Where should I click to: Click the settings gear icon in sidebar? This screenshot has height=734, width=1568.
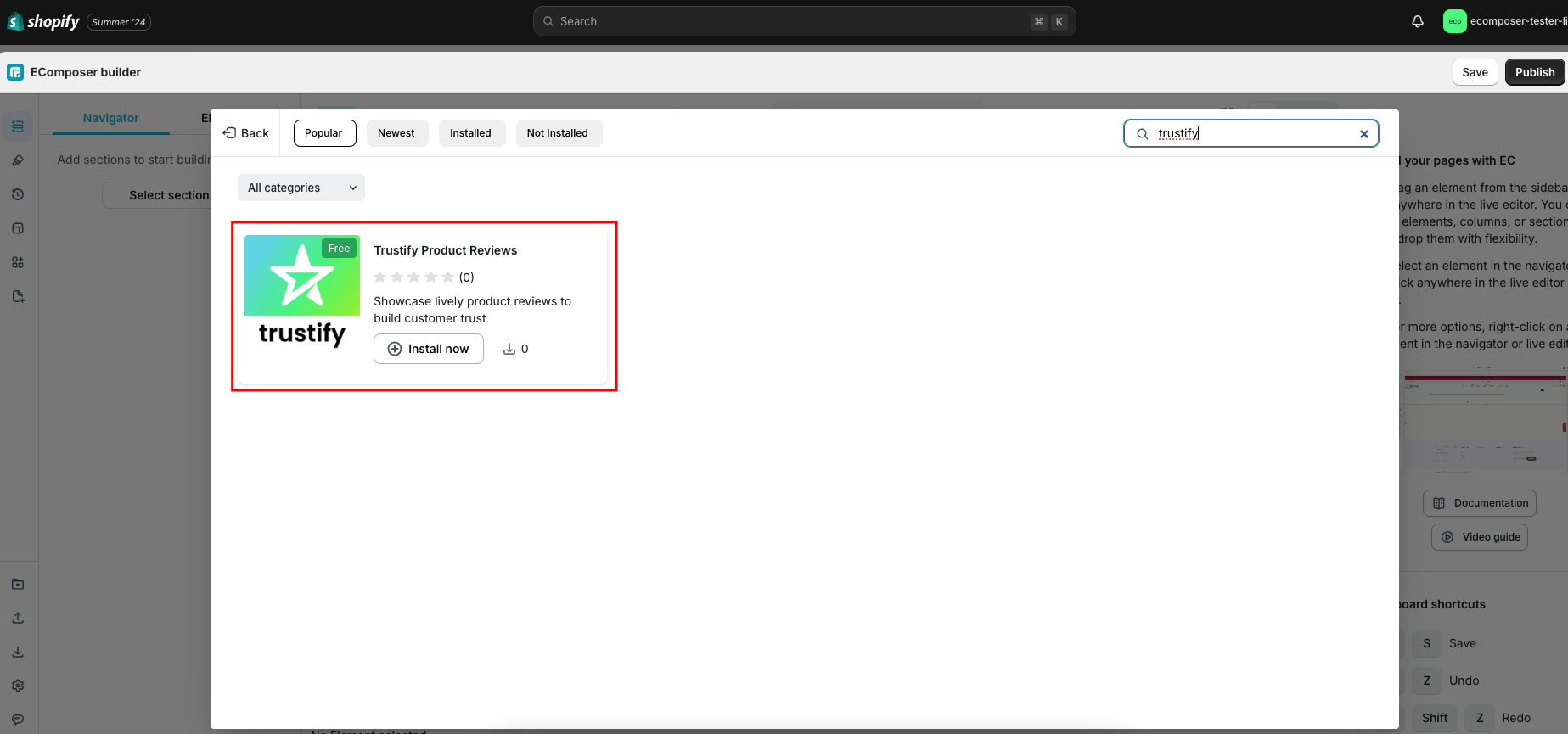(18, 686)
